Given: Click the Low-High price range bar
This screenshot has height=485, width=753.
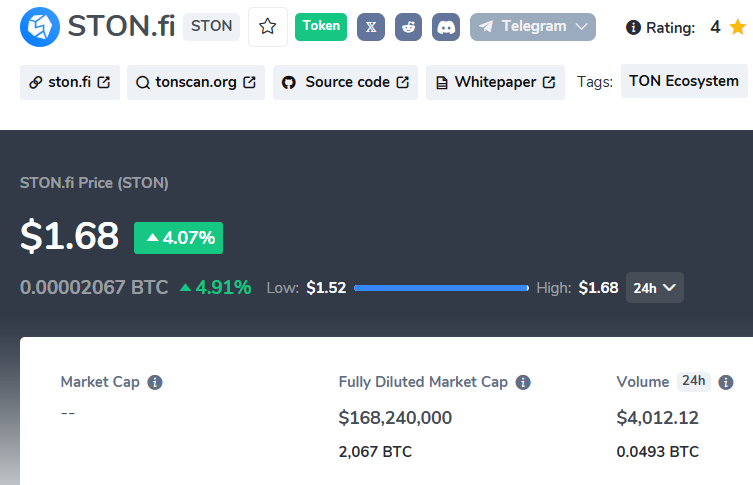Looking at the screenshot, I should click(x=441, y=288).
